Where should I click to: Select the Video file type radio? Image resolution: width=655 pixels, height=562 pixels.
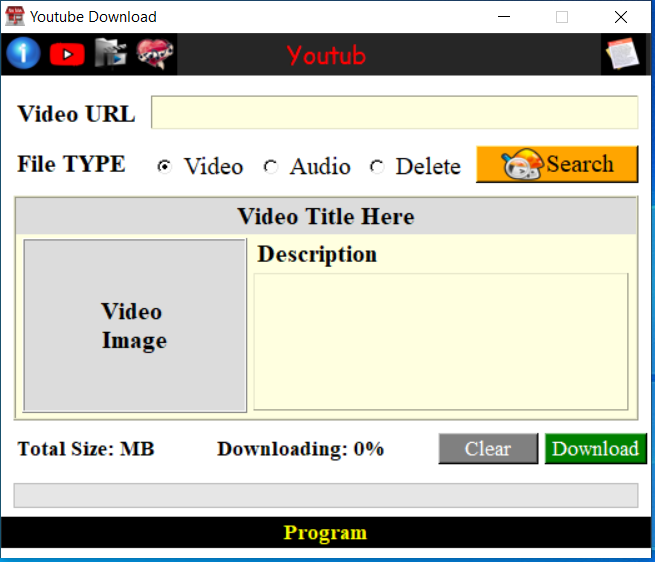point(164,167)
